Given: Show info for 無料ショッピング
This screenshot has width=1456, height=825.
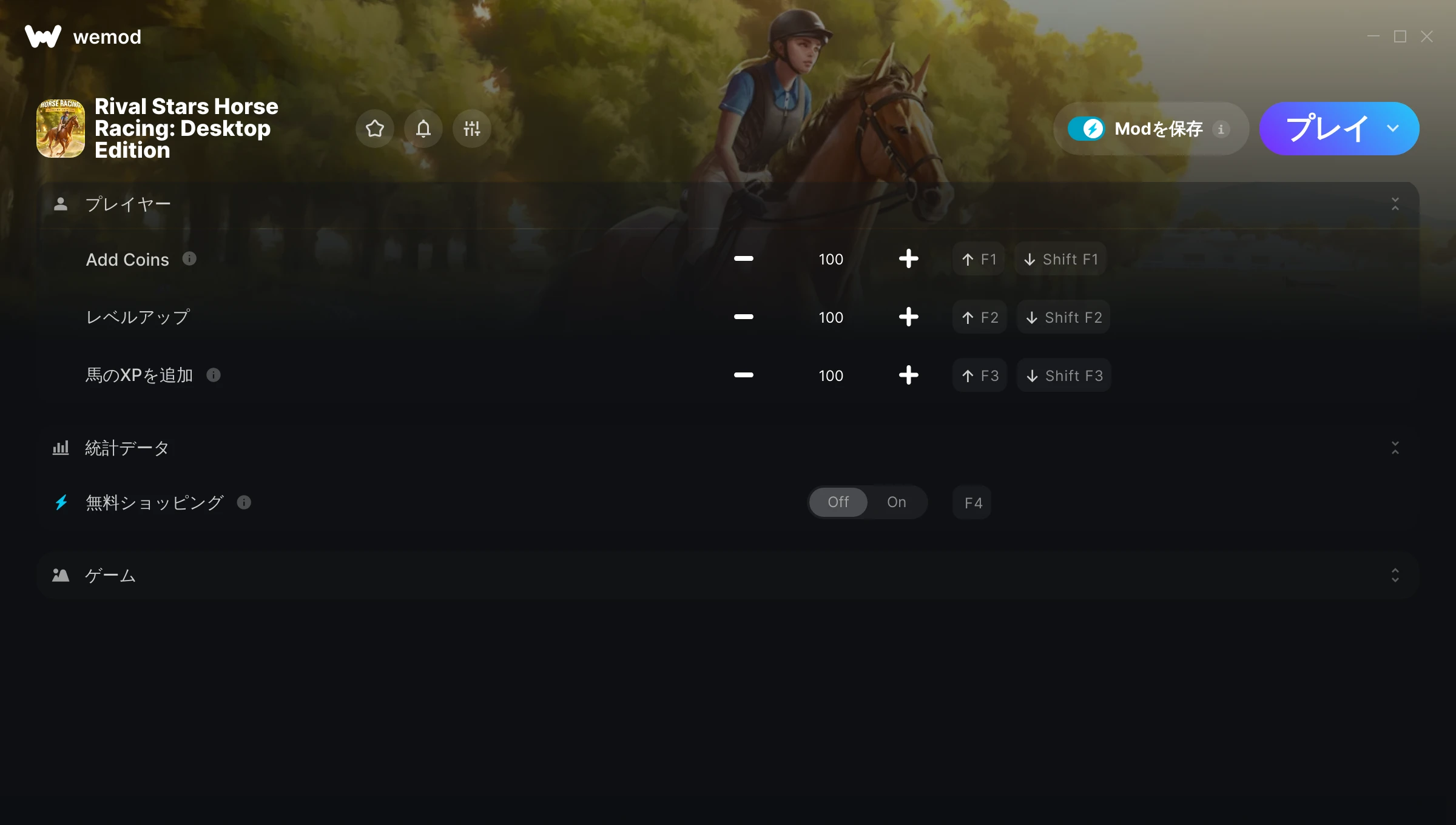Looking at the screenshot, I should [244, 502].
